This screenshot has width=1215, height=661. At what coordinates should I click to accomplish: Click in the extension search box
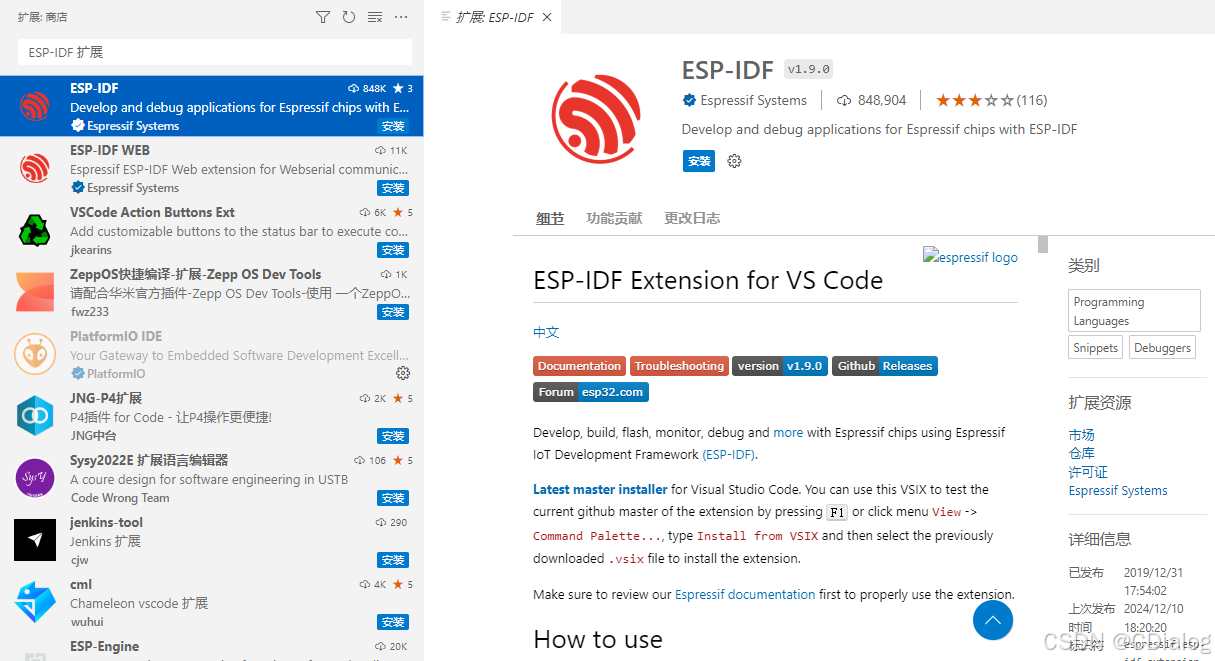click(215, 52)
